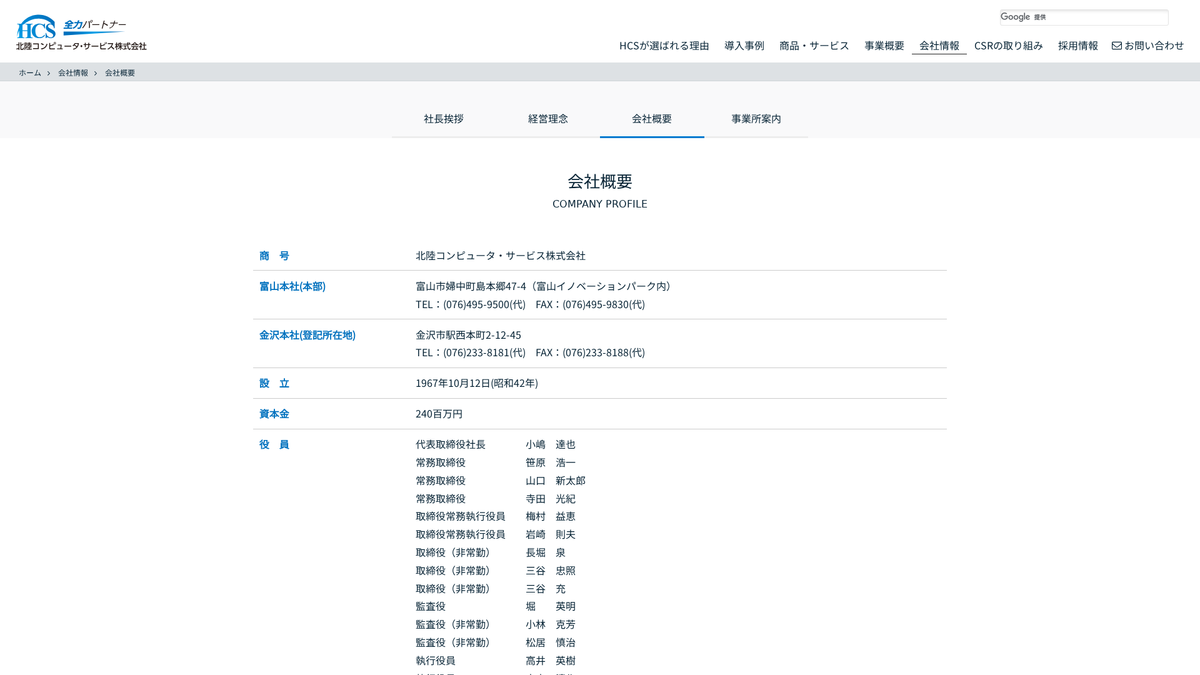Image resolution: width=1200 pixels, height=675 pixels.
Task: Switch to the 社長挨拶 tab
Action: (444, 118)
